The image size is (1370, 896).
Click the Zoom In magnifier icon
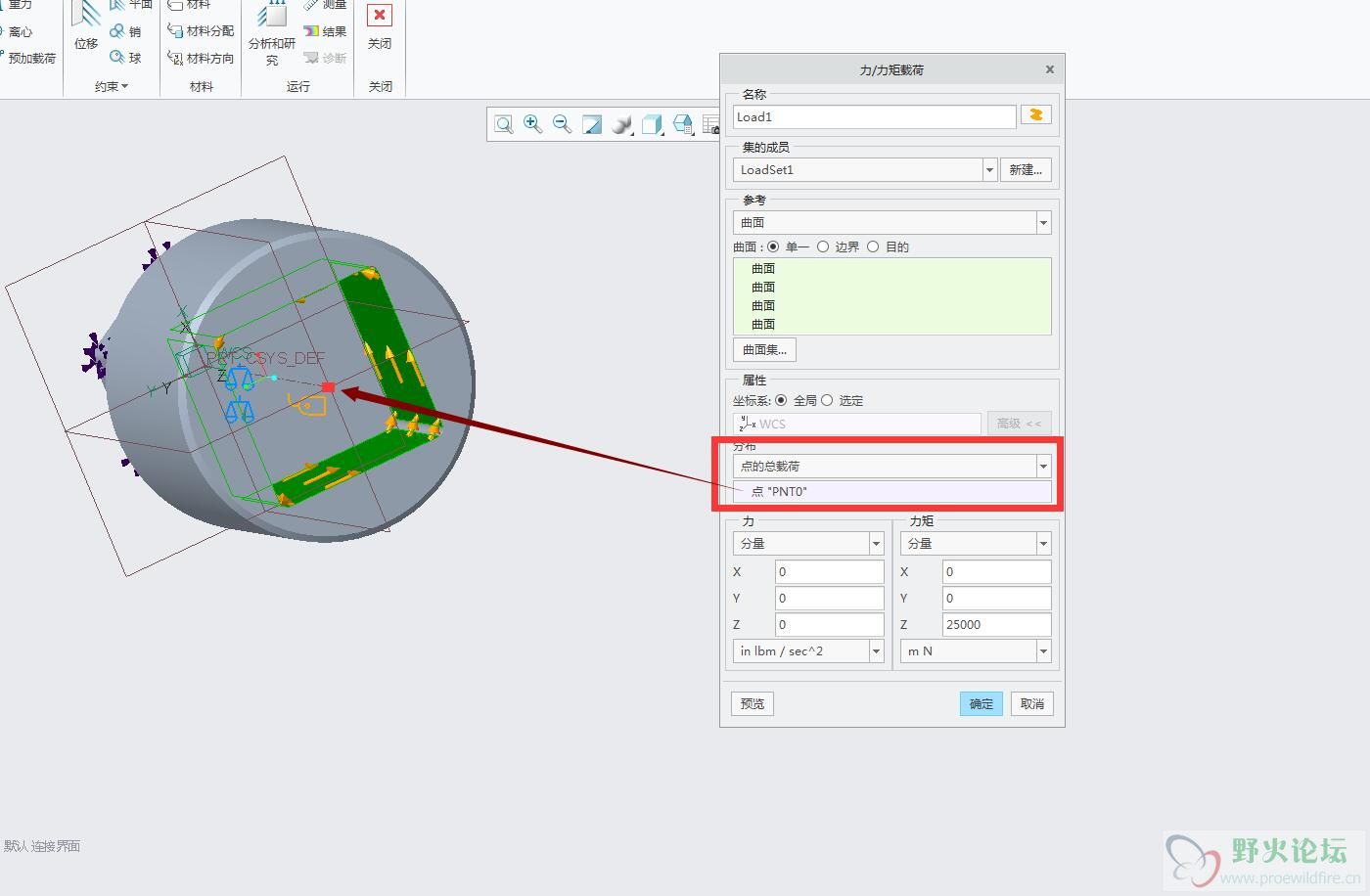point(532,124)
